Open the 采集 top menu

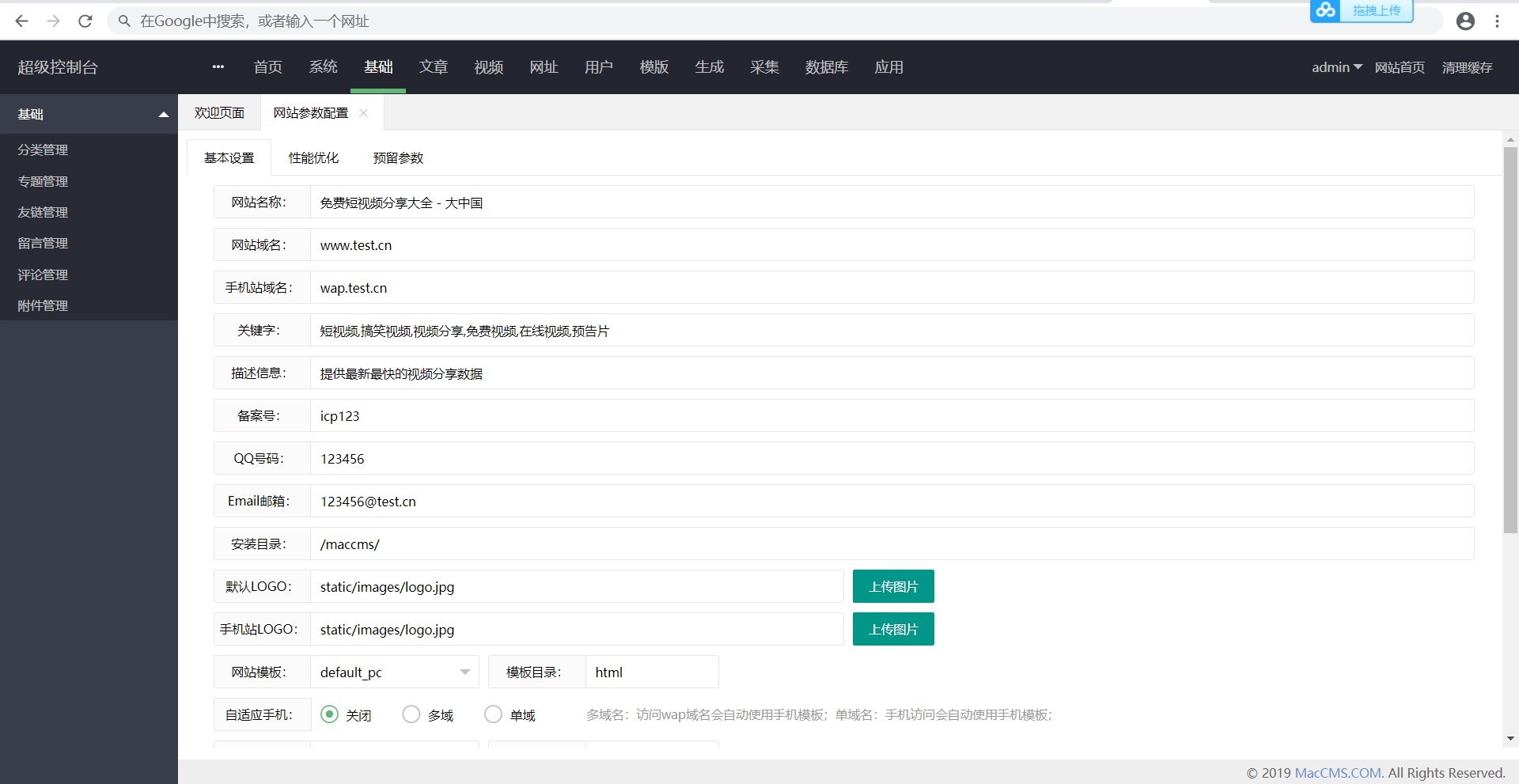(764, 67)
